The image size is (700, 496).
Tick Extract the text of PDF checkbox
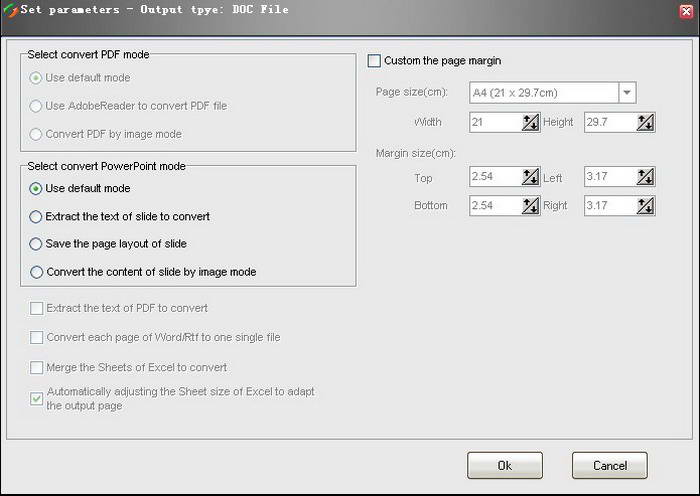(37, 308)
